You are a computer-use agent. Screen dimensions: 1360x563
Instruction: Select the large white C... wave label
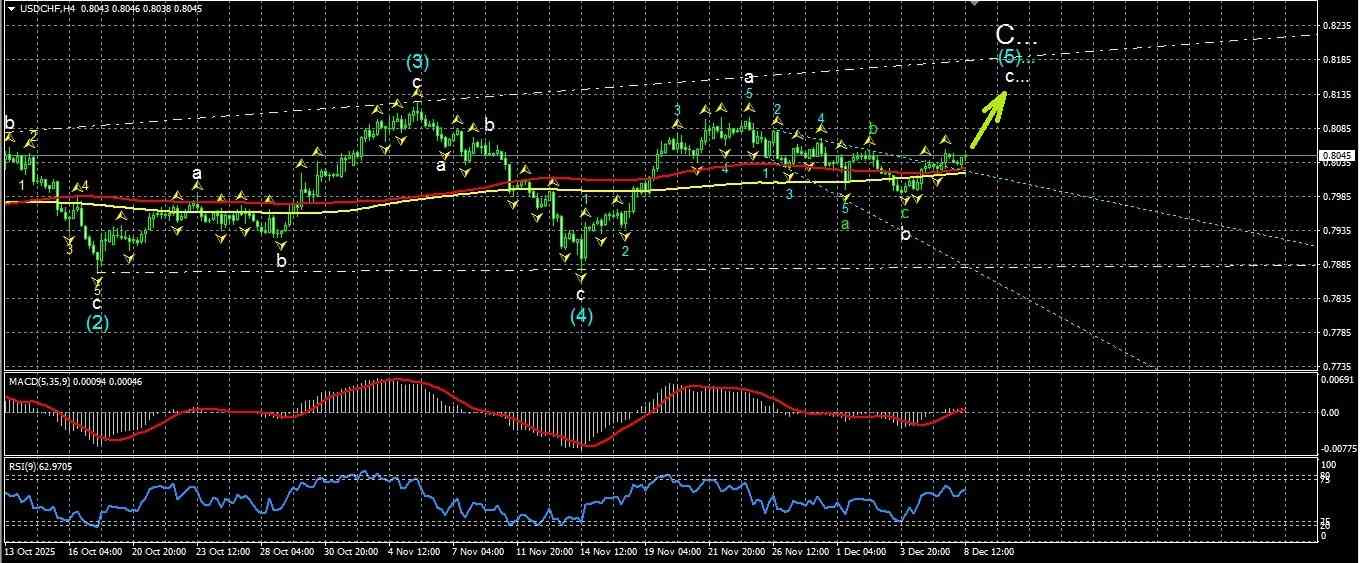[1017, 36]
